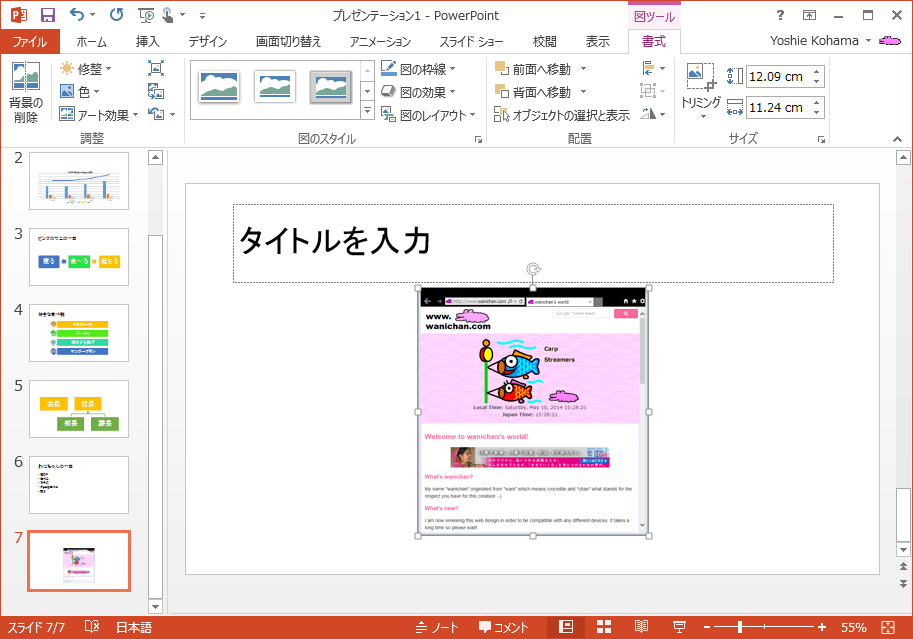The height and width of the screenshot is (639, 913).
Task: Click 前面へ移動 bring forward button
Action: click(x=541, y=69)
